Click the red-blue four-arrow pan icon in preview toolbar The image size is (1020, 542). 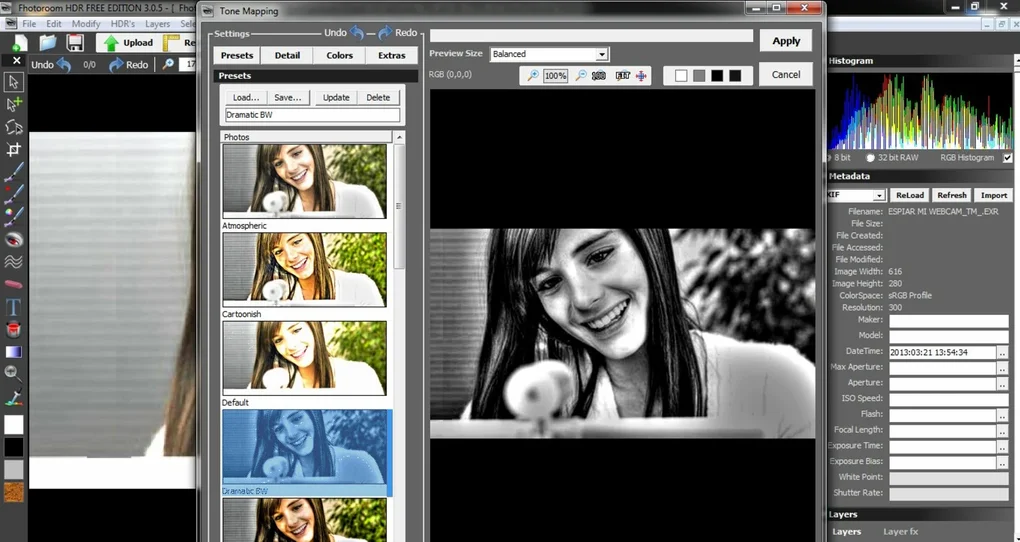[x=641, y=76]
